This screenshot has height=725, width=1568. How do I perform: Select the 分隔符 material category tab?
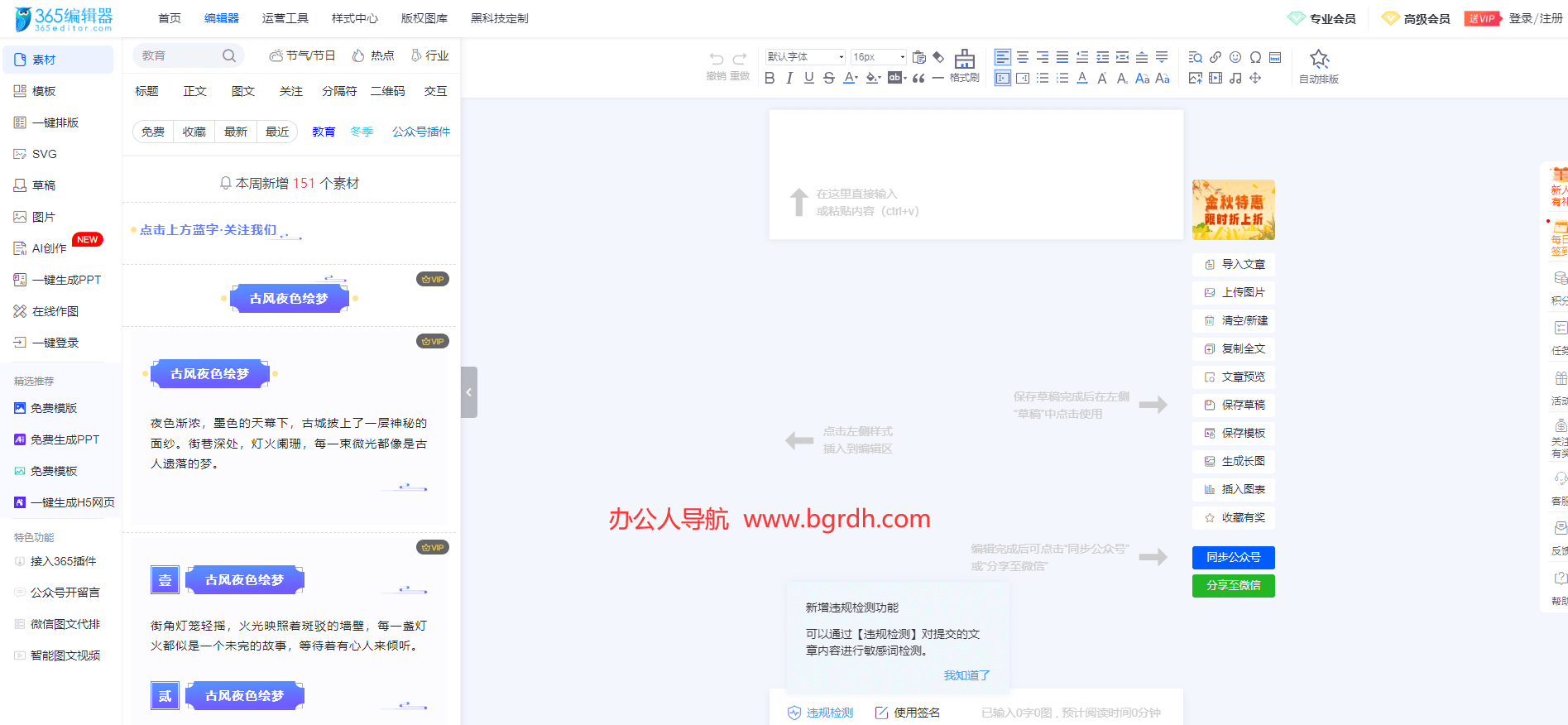click(339, 91)
